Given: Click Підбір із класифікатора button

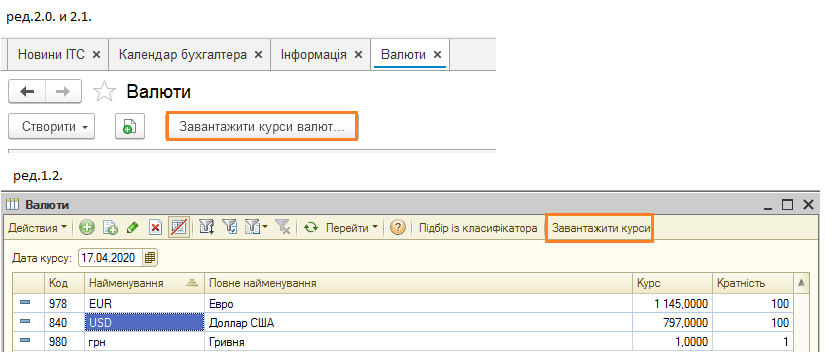Looking at the screenshot, I should 478,228.
